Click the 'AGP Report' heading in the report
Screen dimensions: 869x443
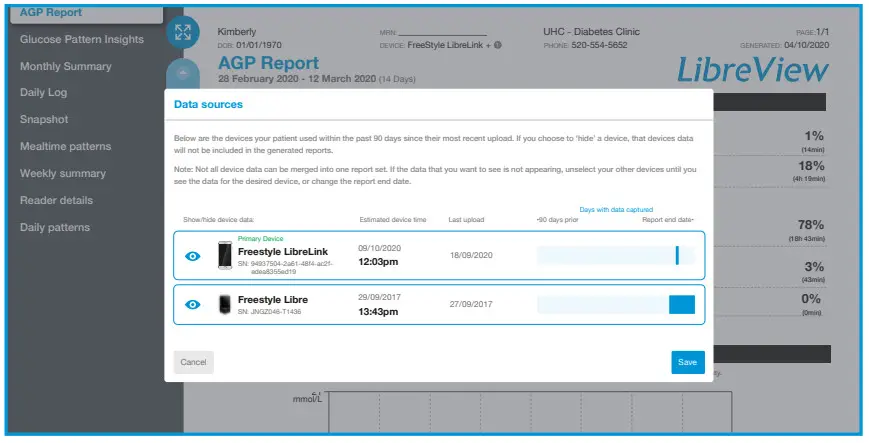coord(268,63)
